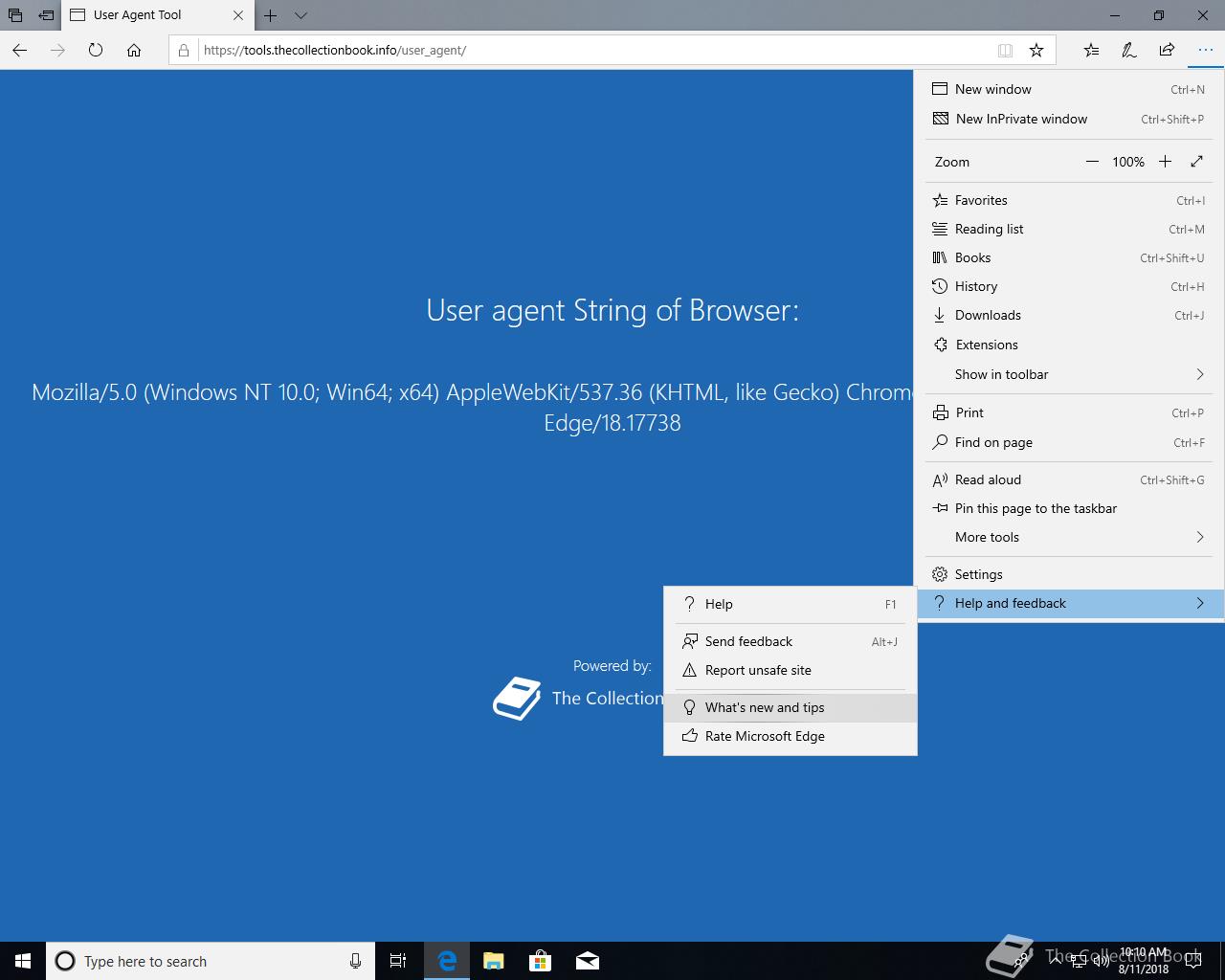Click tabs you've set aside icon
The image size is (1225, 980).
15,15
